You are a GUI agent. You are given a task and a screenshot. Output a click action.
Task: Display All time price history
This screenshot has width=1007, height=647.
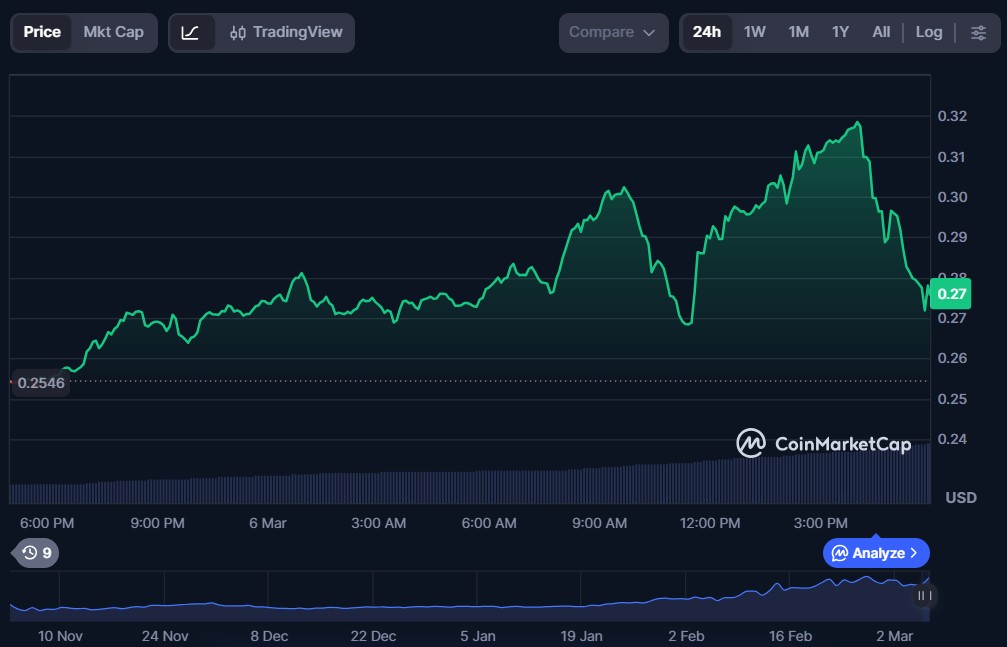coord(880,32)
